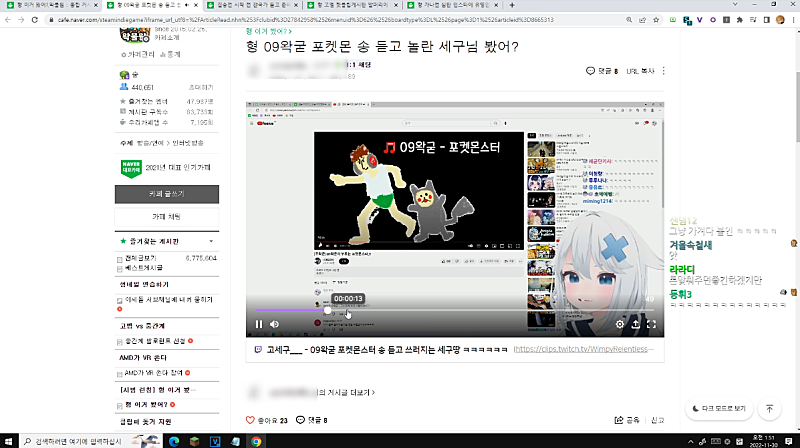Switch to the first browser tab
Screen dimensions: 800x448
tap(52, 5)
